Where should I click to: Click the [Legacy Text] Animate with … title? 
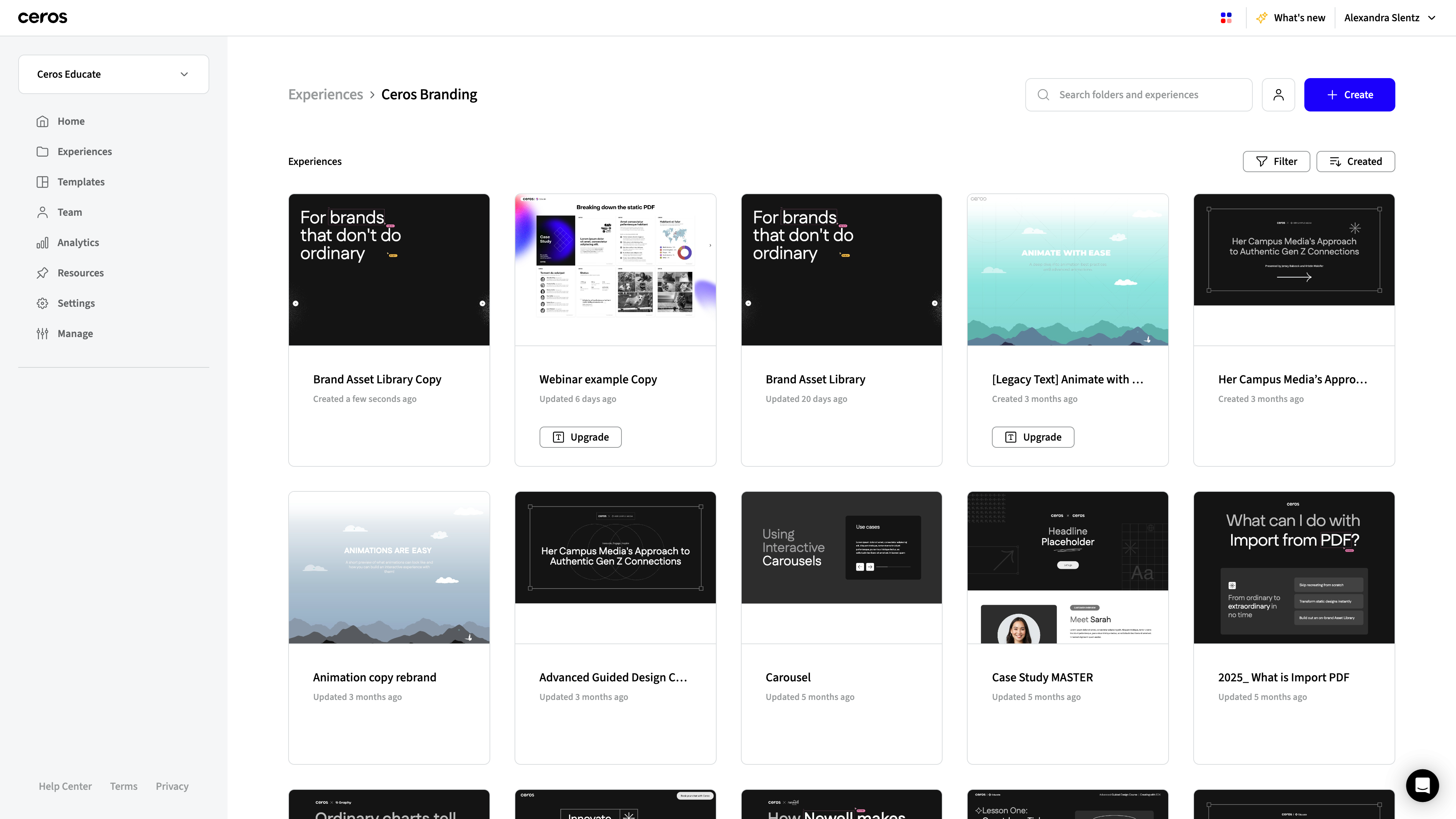click(x=1068, y=379)
